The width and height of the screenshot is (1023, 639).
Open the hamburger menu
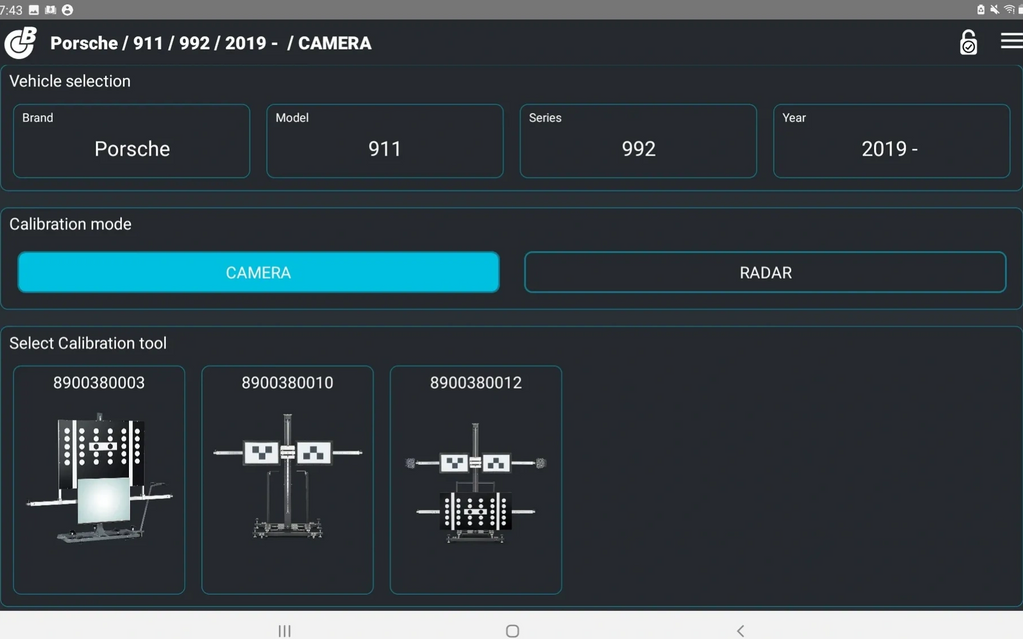(1012, 41)
